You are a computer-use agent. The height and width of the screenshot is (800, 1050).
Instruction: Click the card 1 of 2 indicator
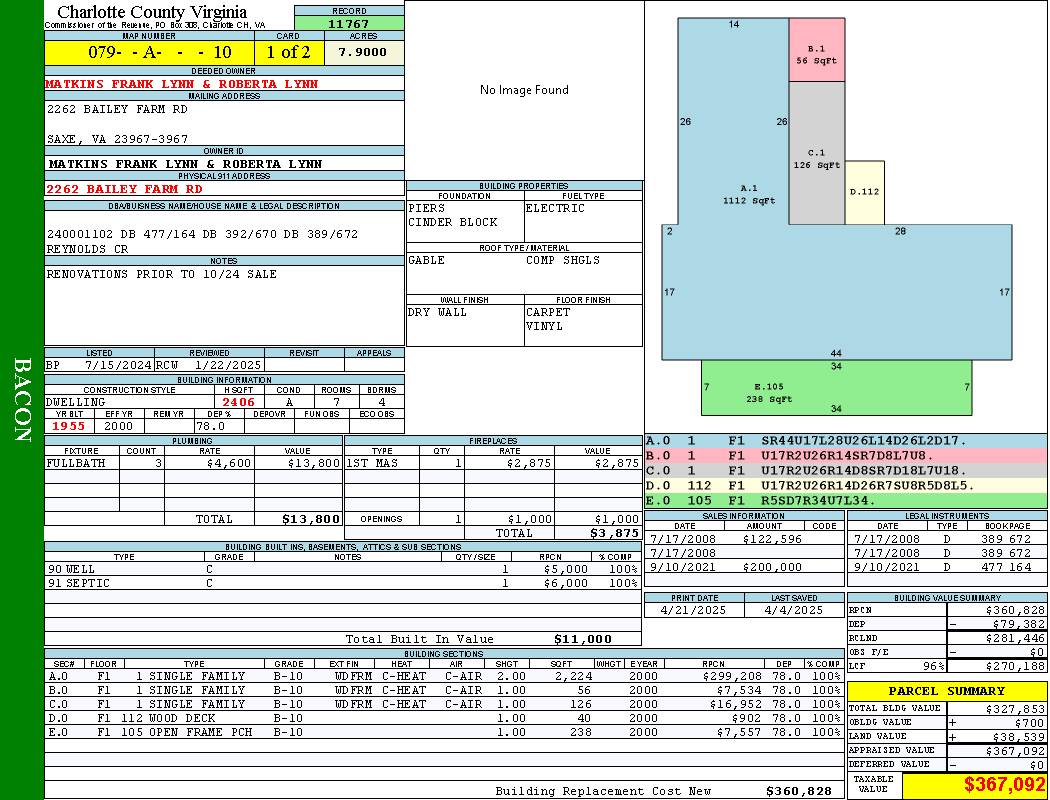click(289, 52)
